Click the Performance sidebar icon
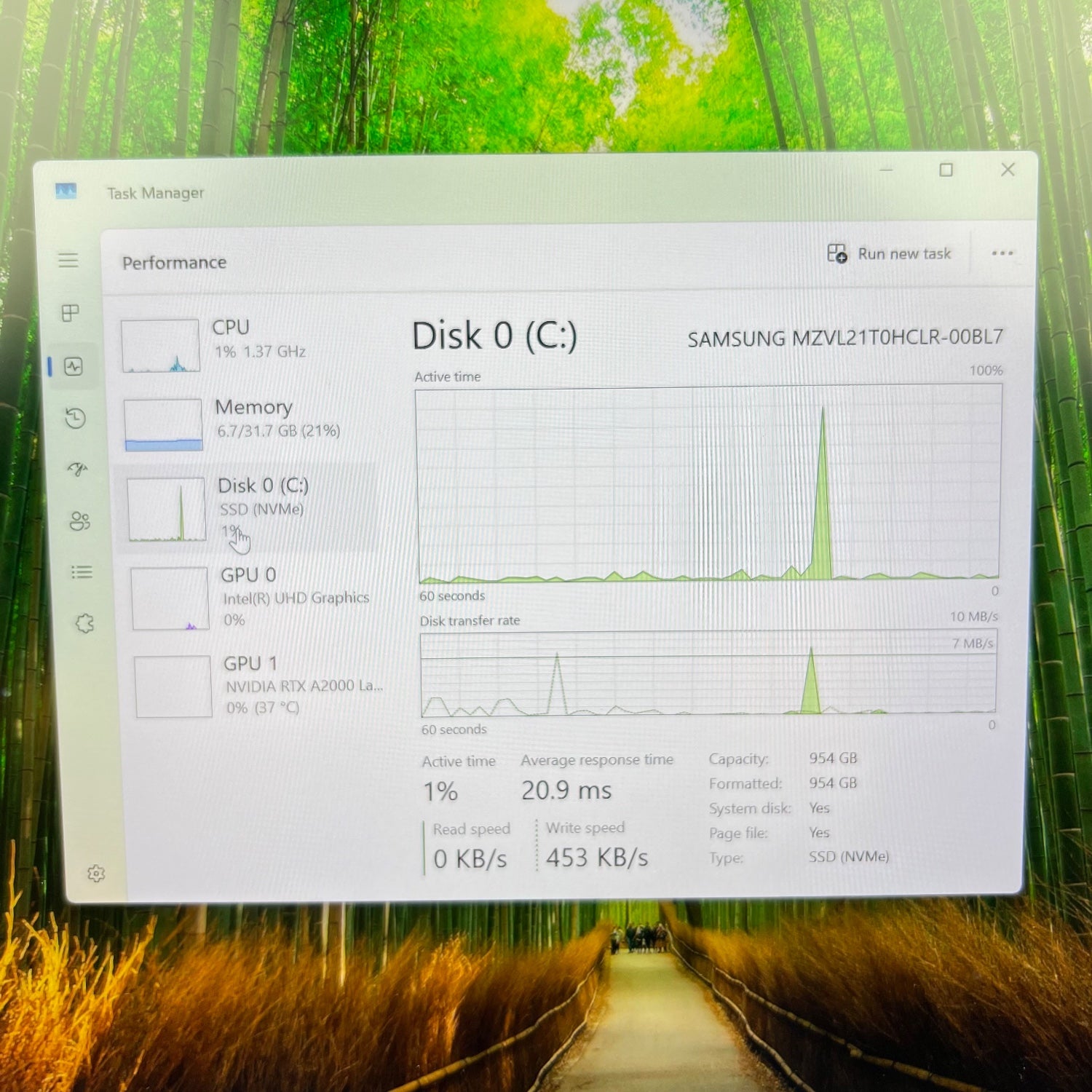Viewport: 1092px width, 1092px height. click(74, 366)
